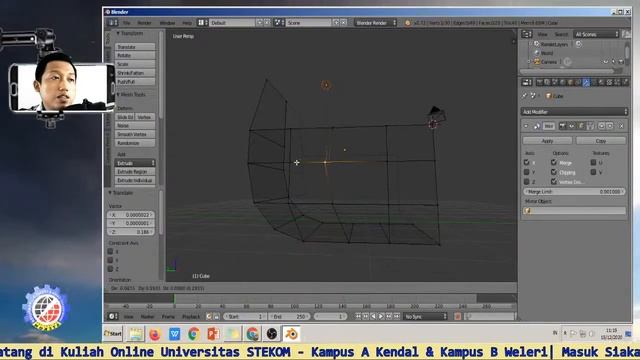Add a new screen layout with plus icon
Screen dimensions: 640x360
point(260,23)
